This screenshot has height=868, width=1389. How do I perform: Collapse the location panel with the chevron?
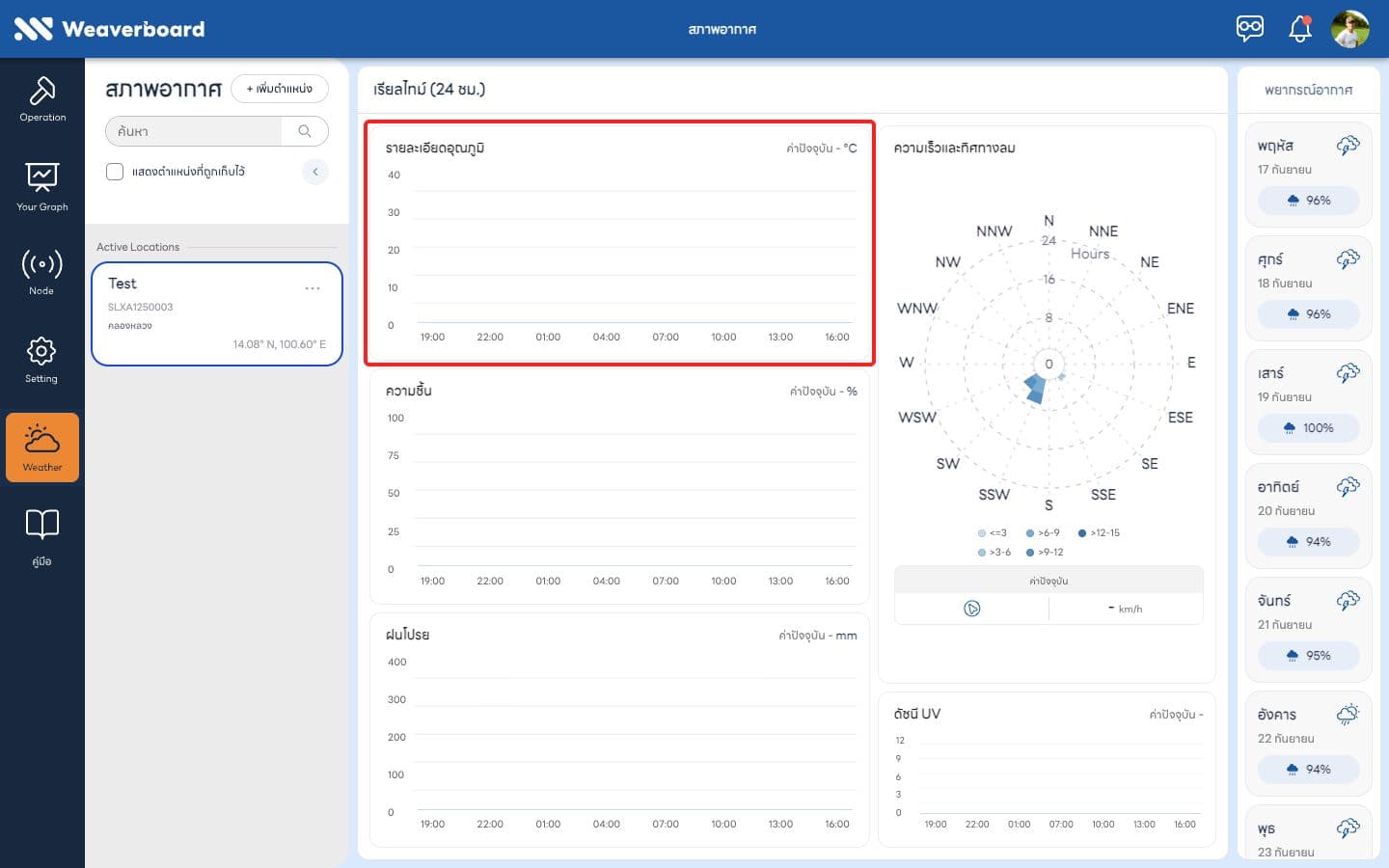315,172
